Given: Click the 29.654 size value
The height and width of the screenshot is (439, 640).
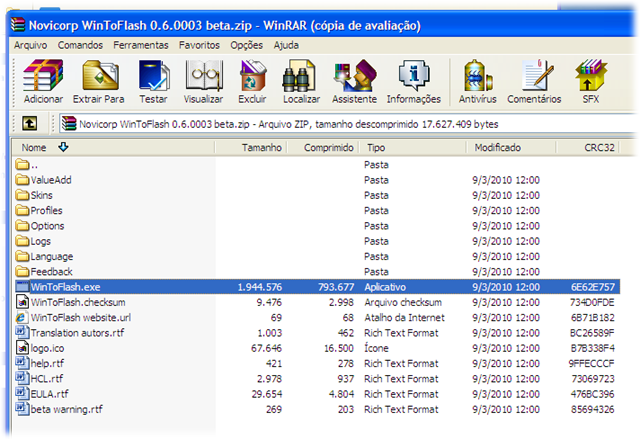Looking at the screenshot, I should (x=267, y=394).
